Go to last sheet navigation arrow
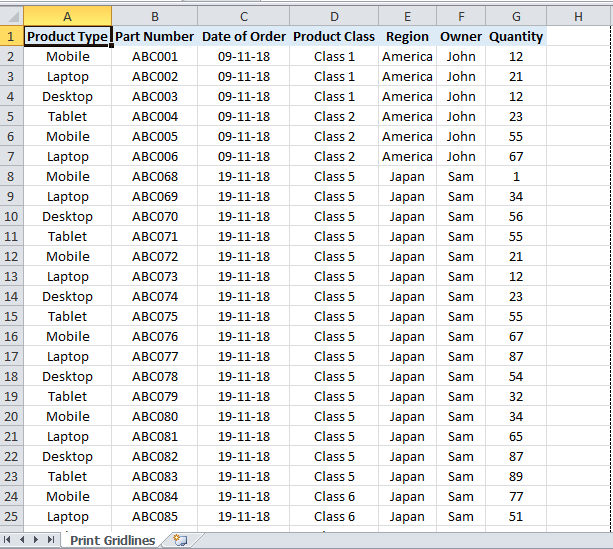The height and width of the screenshot is (549, 613). [x=50, y=540]
